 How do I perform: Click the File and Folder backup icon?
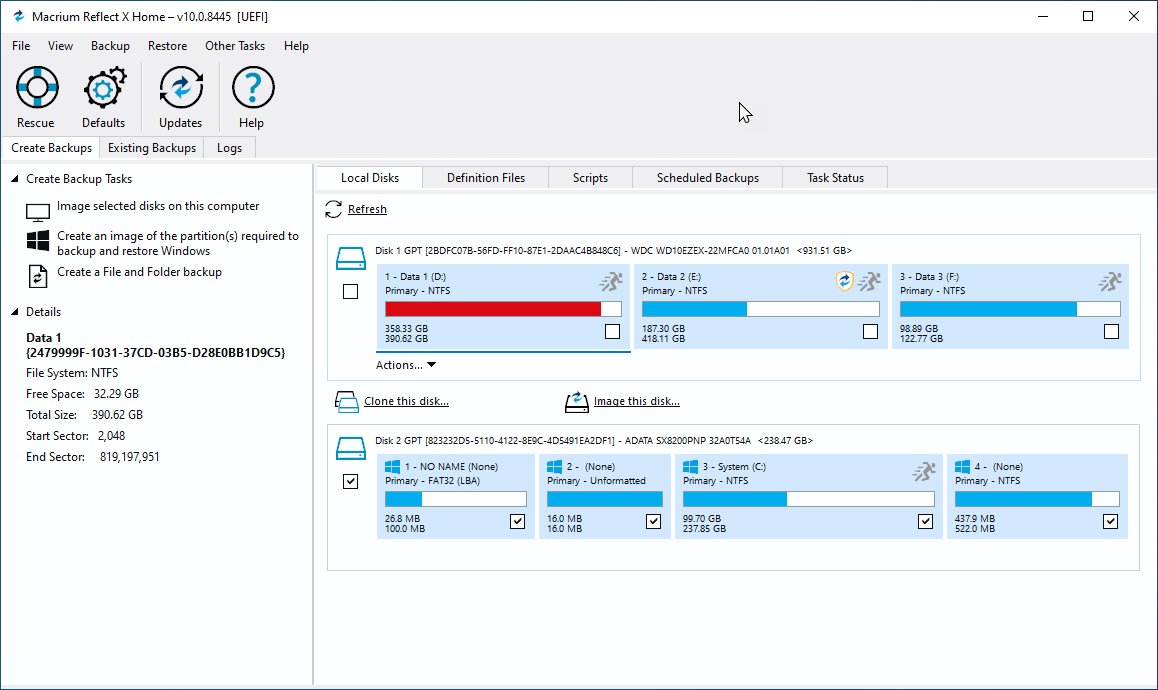click(38, 276)
